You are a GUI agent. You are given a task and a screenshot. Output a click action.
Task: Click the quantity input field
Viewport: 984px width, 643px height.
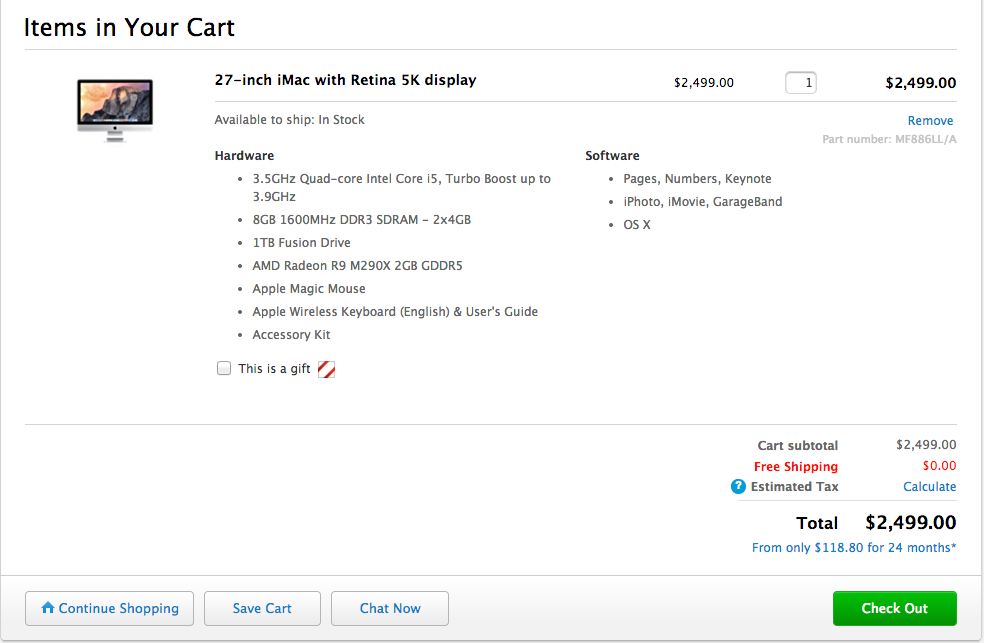801,83
